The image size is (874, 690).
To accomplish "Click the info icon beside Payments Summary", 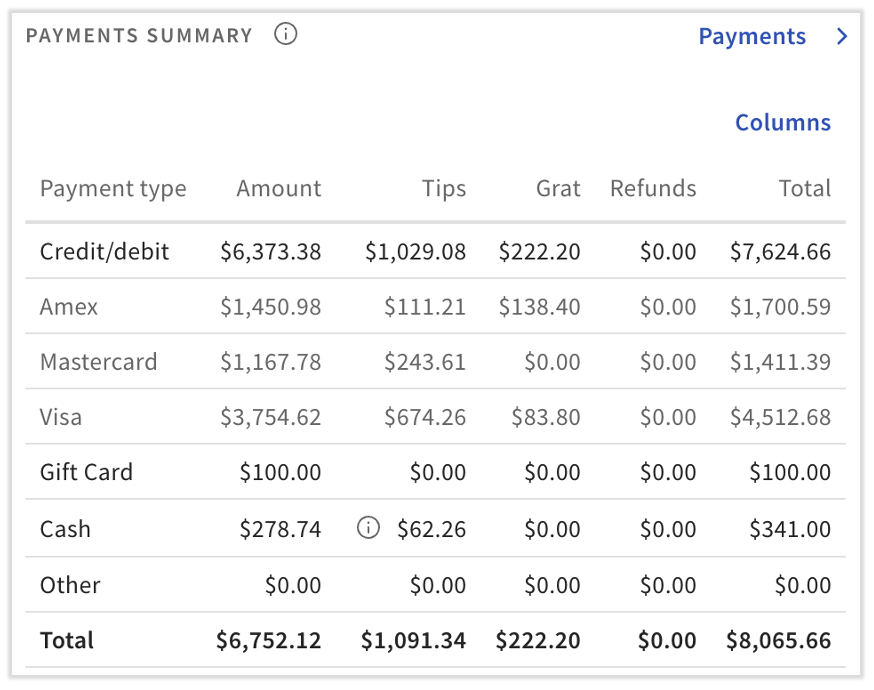I will [x=286, y=35].
